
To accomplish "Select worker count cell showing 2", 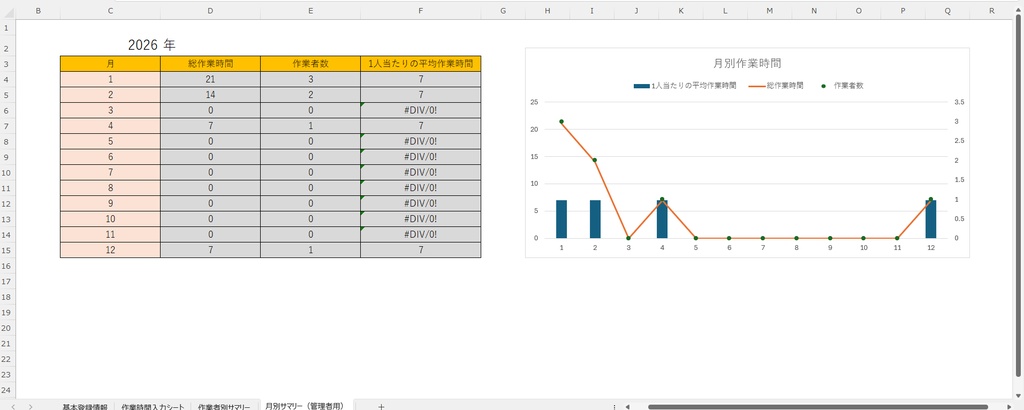I will (310, 95).
